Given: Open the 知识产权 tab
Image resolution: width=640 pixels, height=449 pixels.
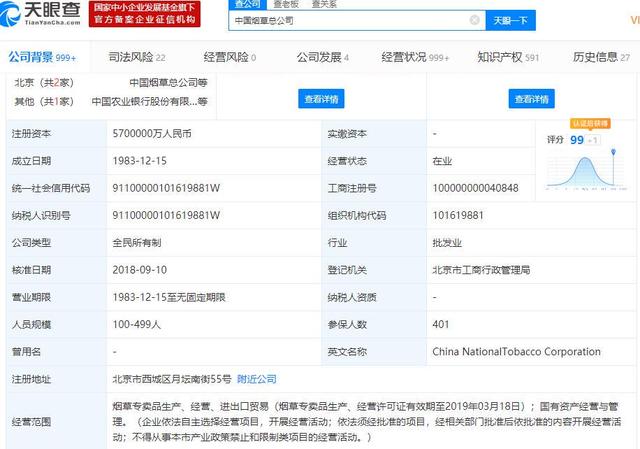Looking at the screenshot, I should (x=508, y=57).
